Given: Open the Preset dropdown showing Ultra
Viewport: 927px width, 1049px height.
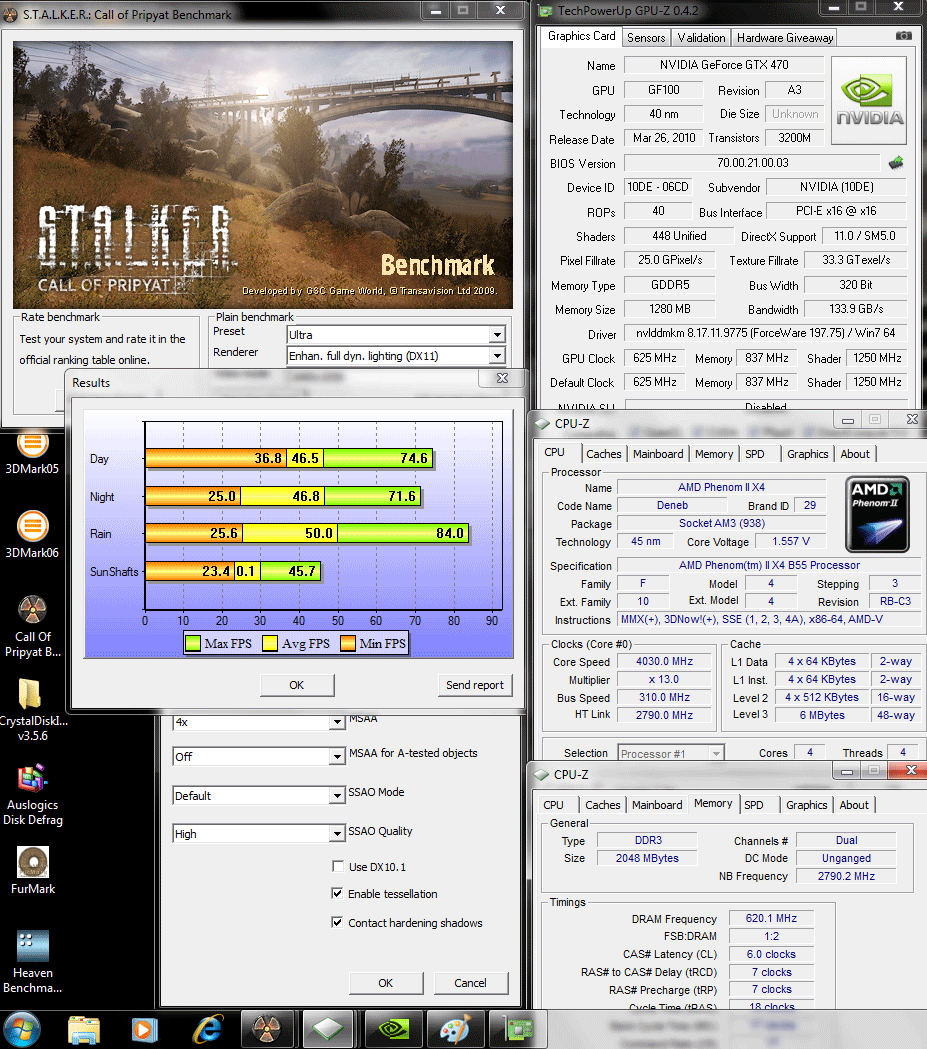Looking at the screenshot, I should (x=396, y=335).
